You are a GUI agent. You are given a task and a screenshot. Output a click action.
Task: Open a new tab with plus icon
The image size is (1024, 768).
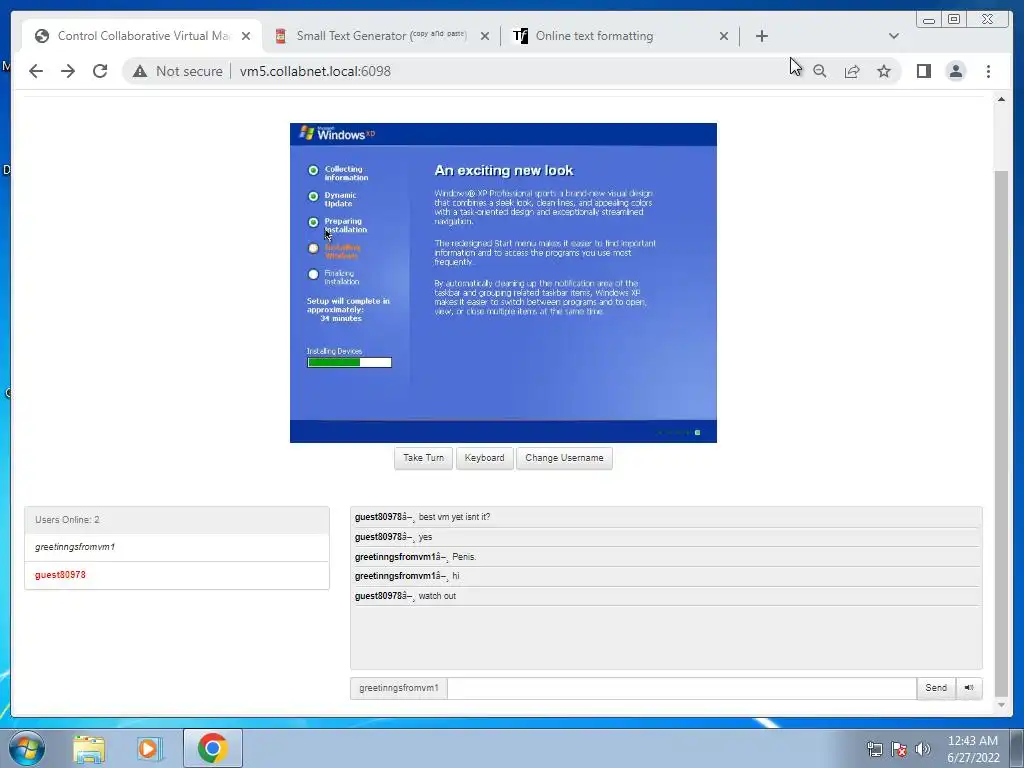761,36
